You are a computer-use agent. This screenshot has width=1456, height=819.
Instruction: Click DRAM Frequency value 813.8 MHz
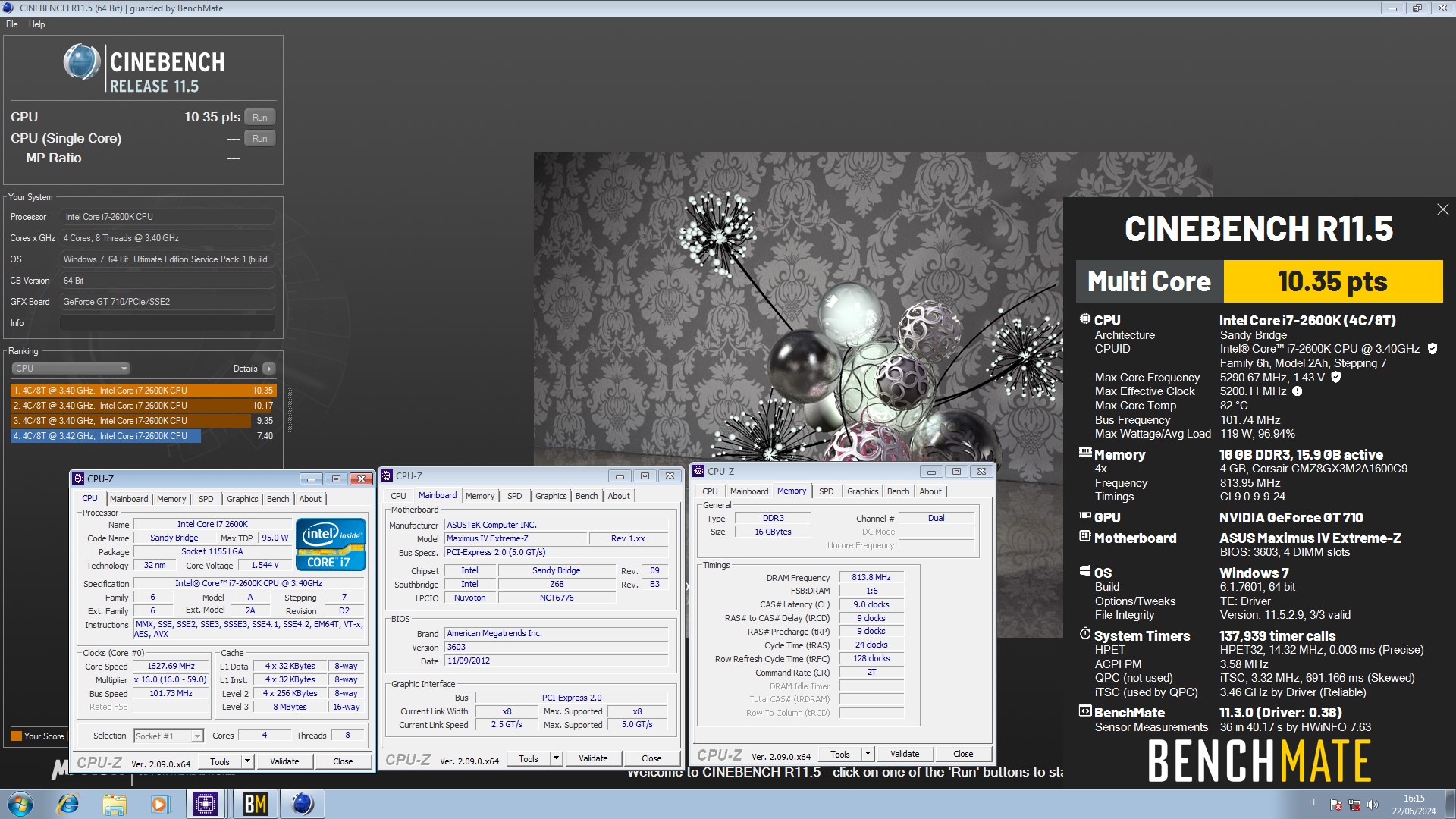pos(871,577)
